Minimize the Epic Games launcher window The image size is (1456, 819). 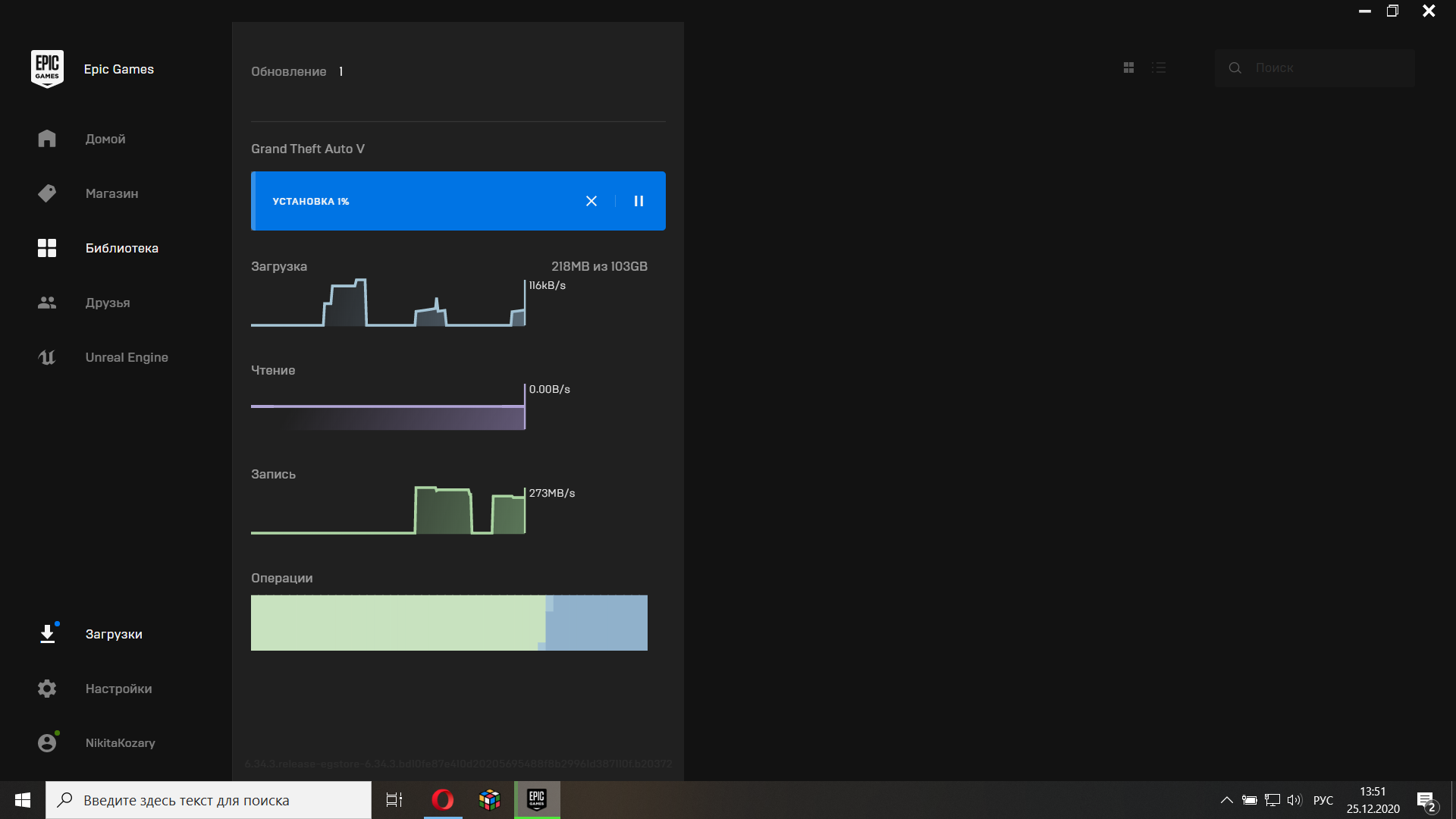click(1365, 11)
